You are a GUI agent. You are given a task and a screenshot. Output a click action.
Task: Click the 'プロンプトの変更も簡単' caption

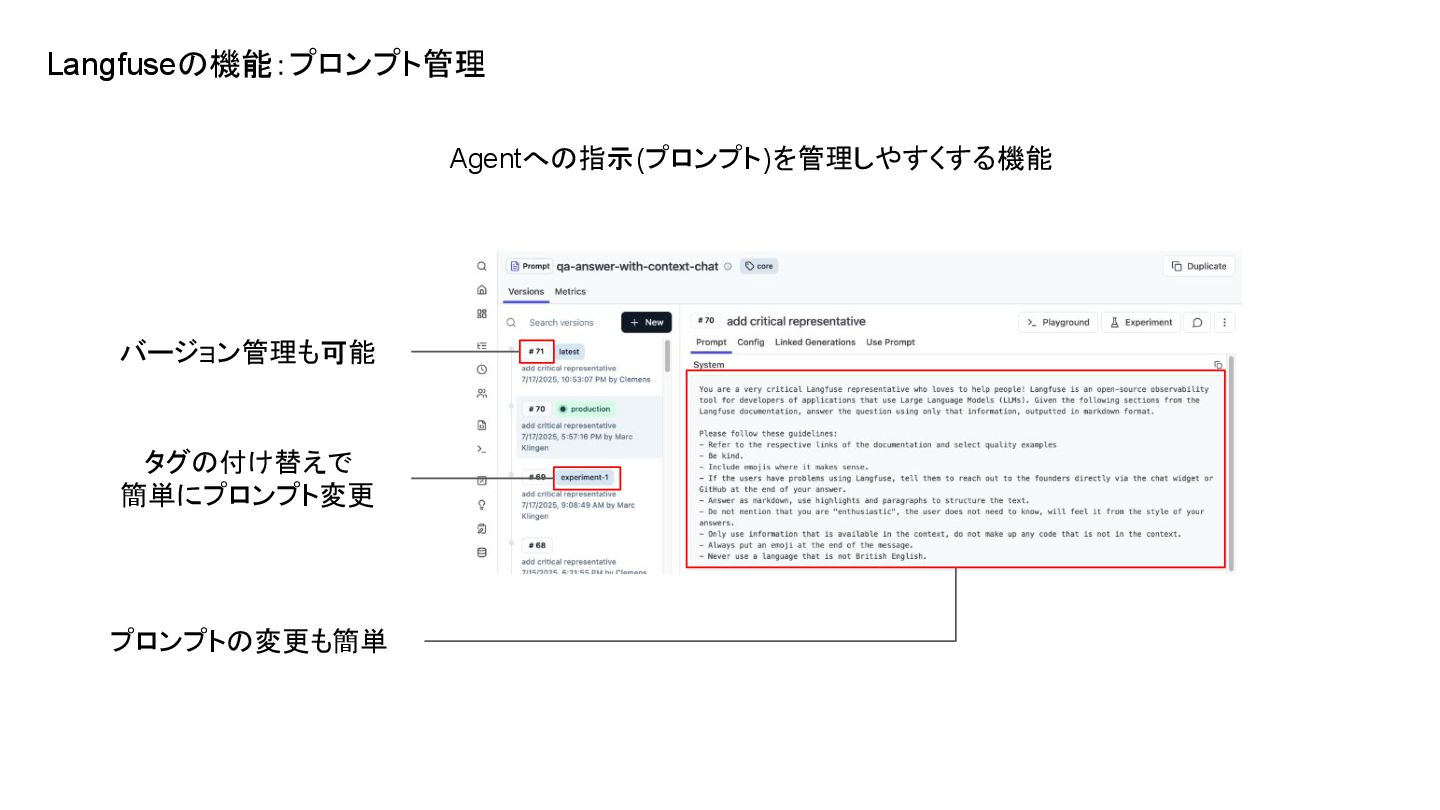coord(248,641)
